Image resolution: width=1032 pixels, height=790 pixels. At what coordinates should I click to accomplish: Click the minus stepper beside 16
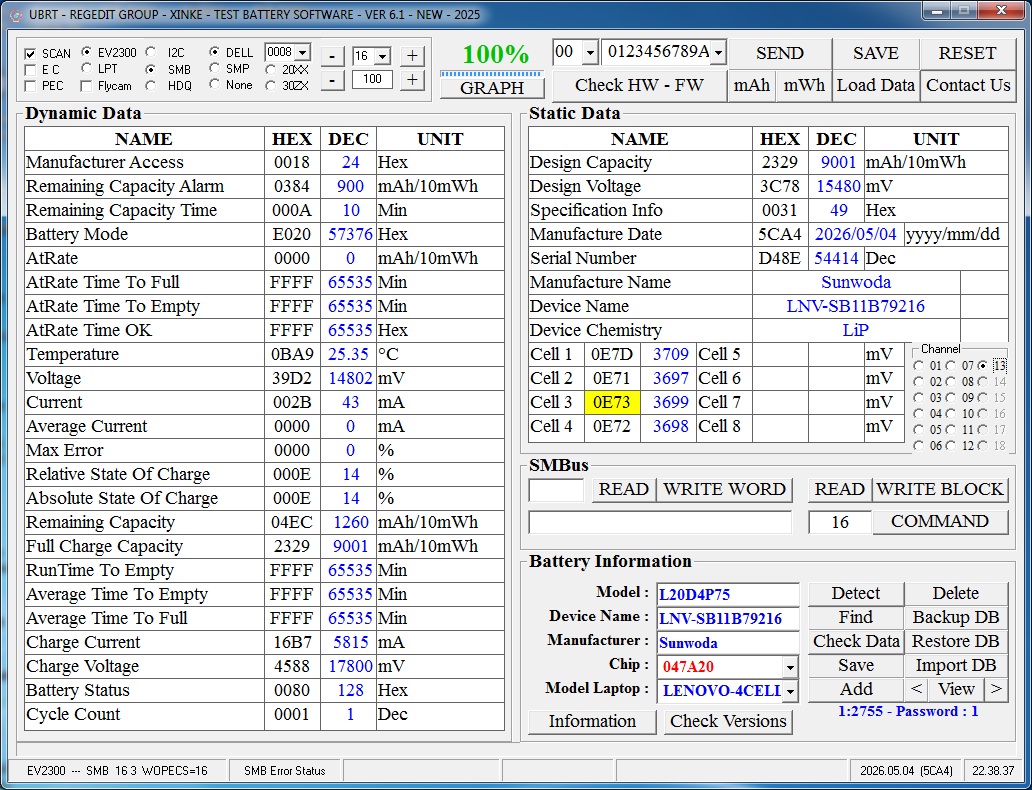tap(332, 56)
